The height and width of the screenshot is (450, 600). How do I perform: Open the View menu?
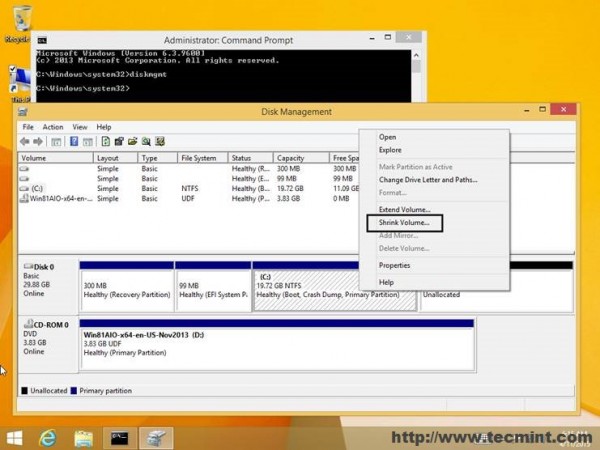click(78, 127)
